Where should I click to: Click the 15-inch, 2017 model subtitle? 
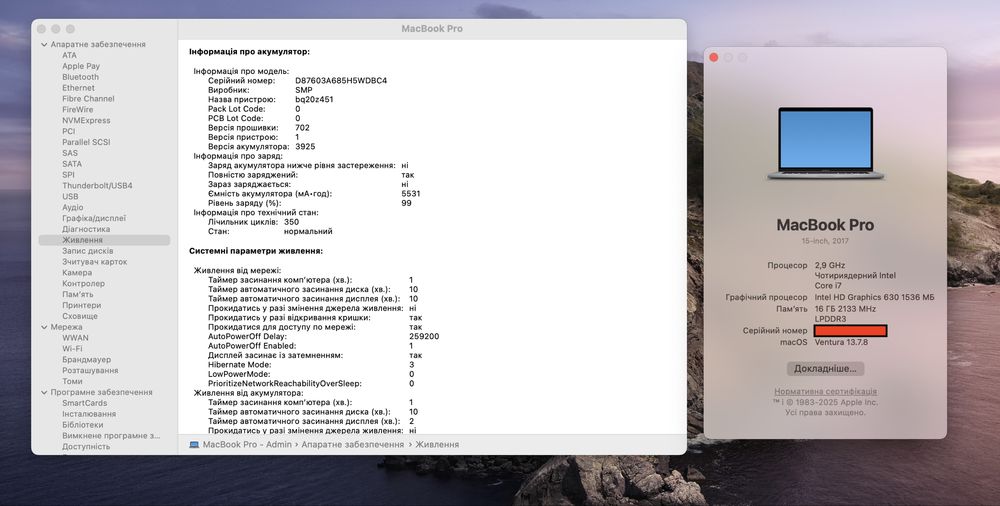[x=825, y=241]
